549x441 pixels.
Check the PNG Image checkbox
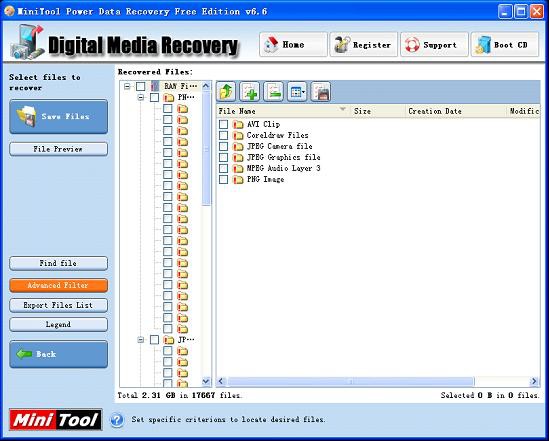[x=223, y=180]
